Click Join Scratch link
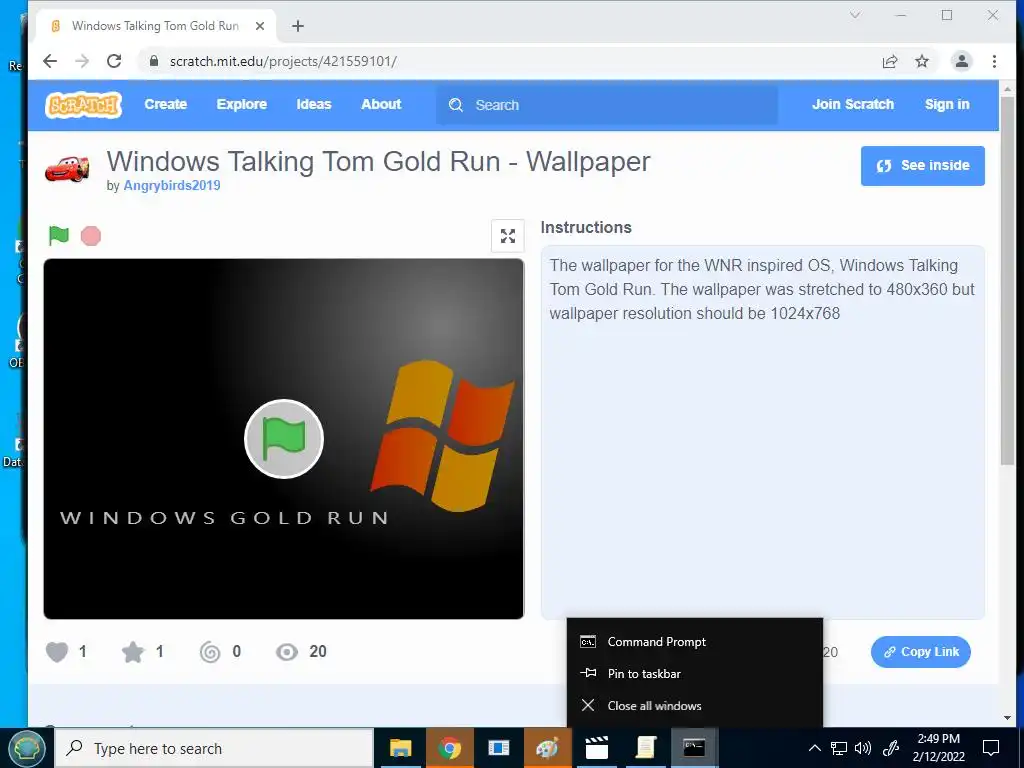This screenshot has height=768, width=1024. pyautogui.click(x=853, y=104)
